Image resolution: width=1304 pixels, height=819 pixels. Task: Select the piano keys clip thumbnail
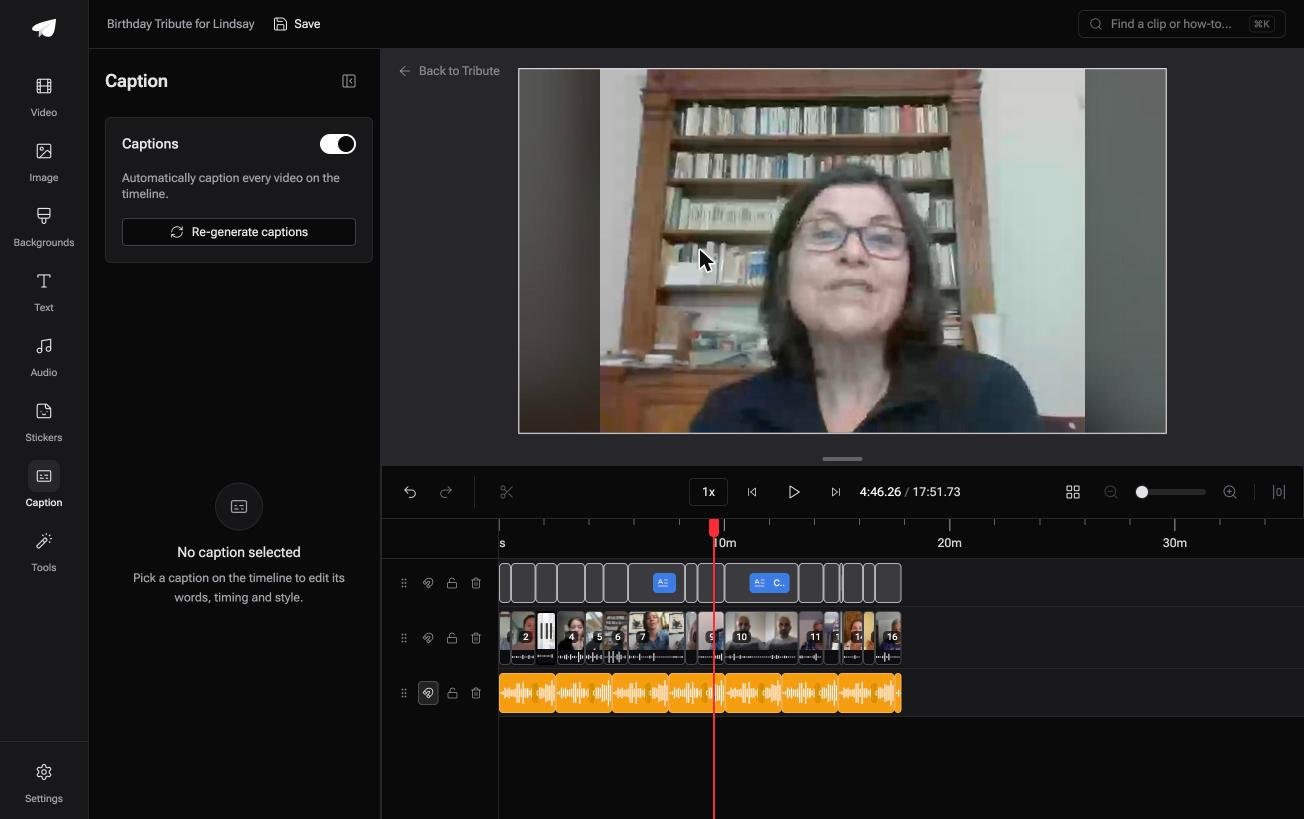click(x=546, y=638)
